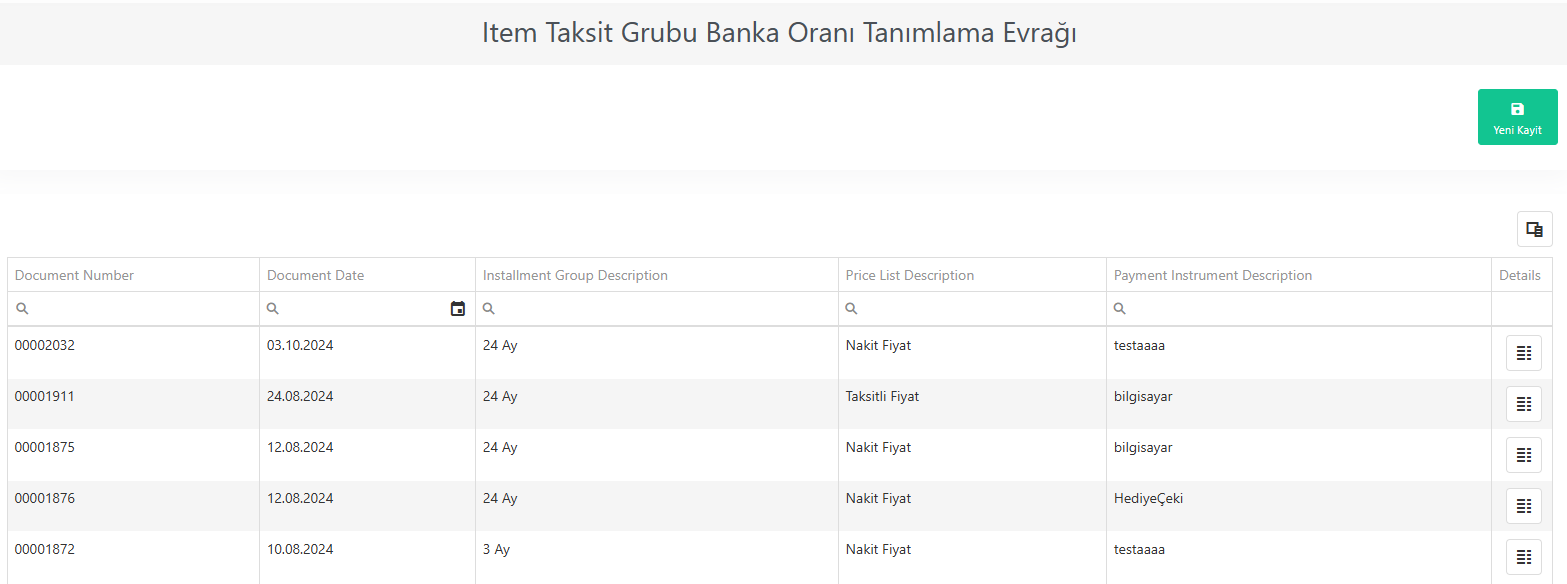Focus the Document Number filter field
Image resolution: width=1567 pixels, height=584 pixels.
(133, 309)
